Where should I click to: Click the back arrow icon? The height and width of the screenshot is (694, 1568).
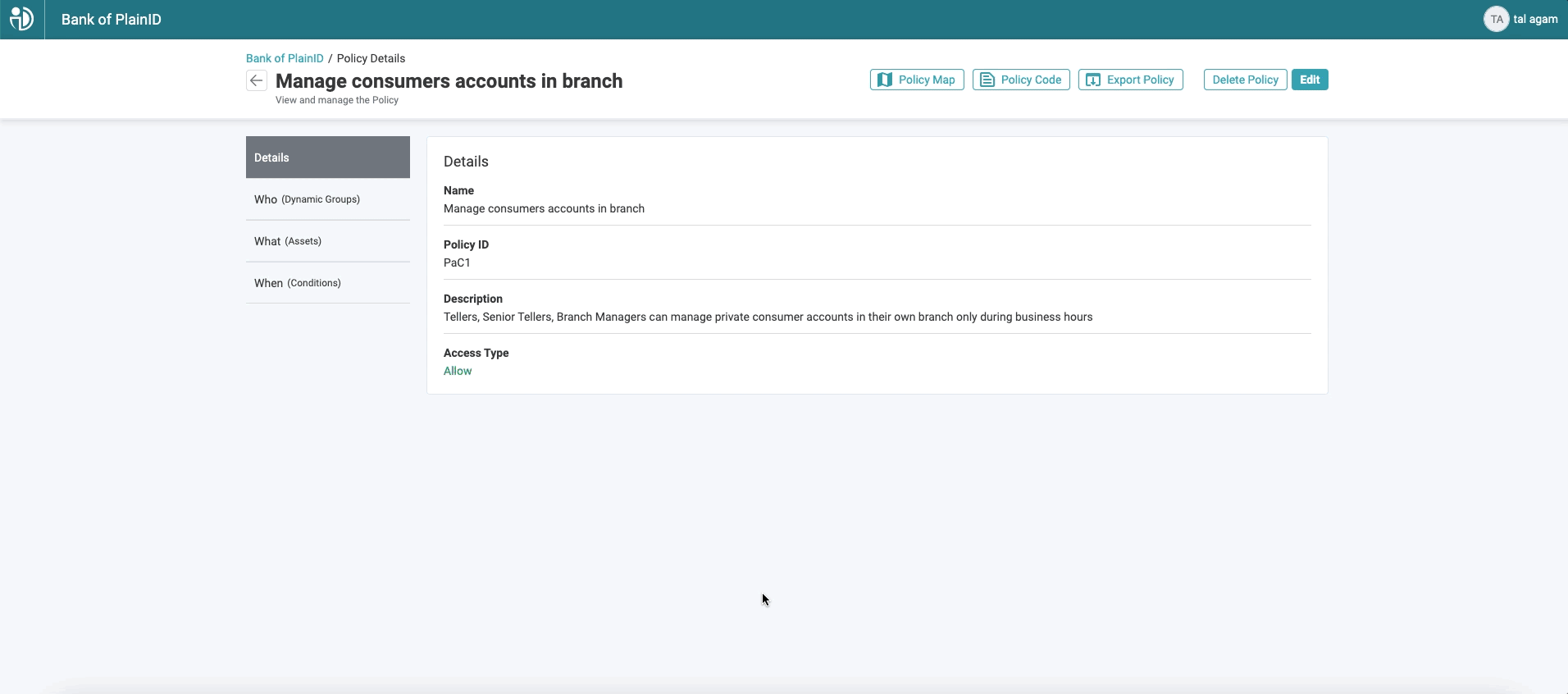pyautogui.click(x=257, y=80)
